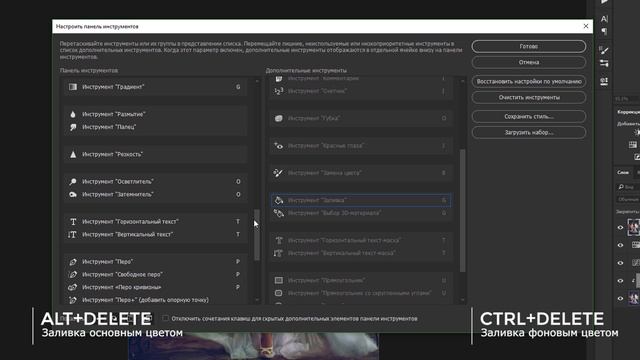Screen dimensions: 640x360
Task: Open the layer filter 'Вид' dropdown
Action: click(x=628, y=187)
